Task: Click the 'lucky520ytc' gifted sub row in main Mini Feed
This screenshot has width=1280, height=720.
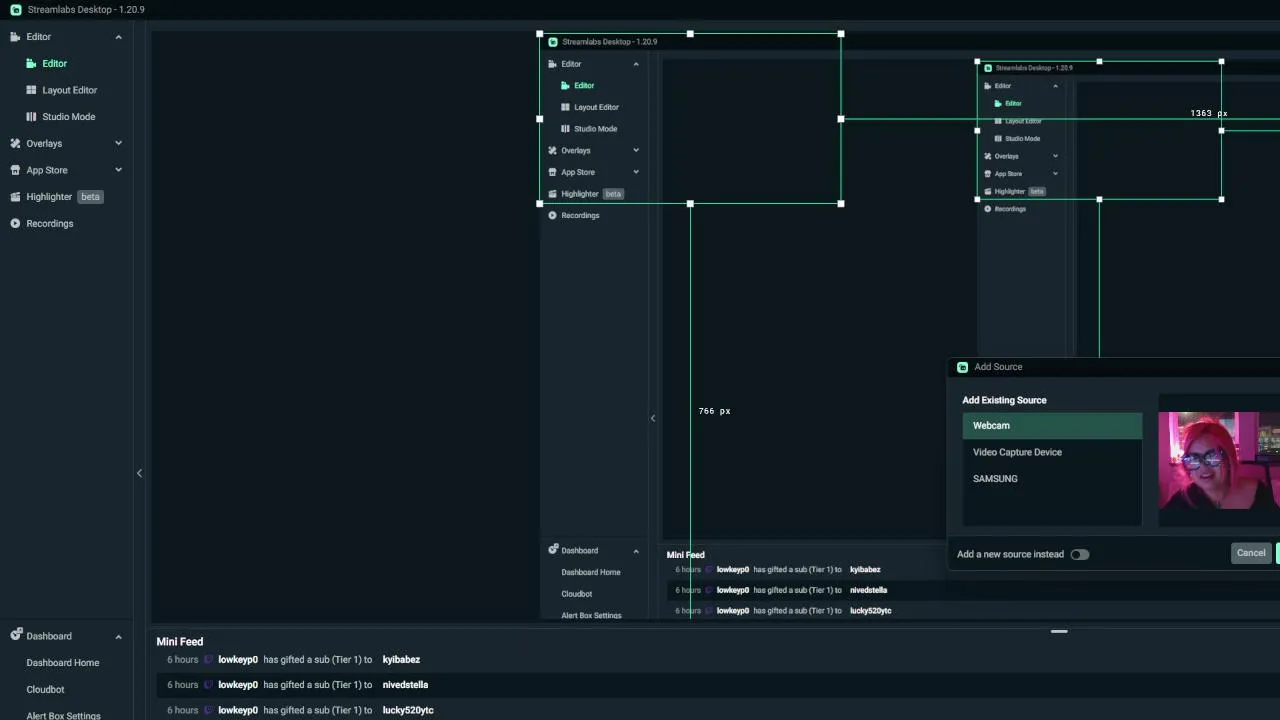Action: click(x=718, y=710)
